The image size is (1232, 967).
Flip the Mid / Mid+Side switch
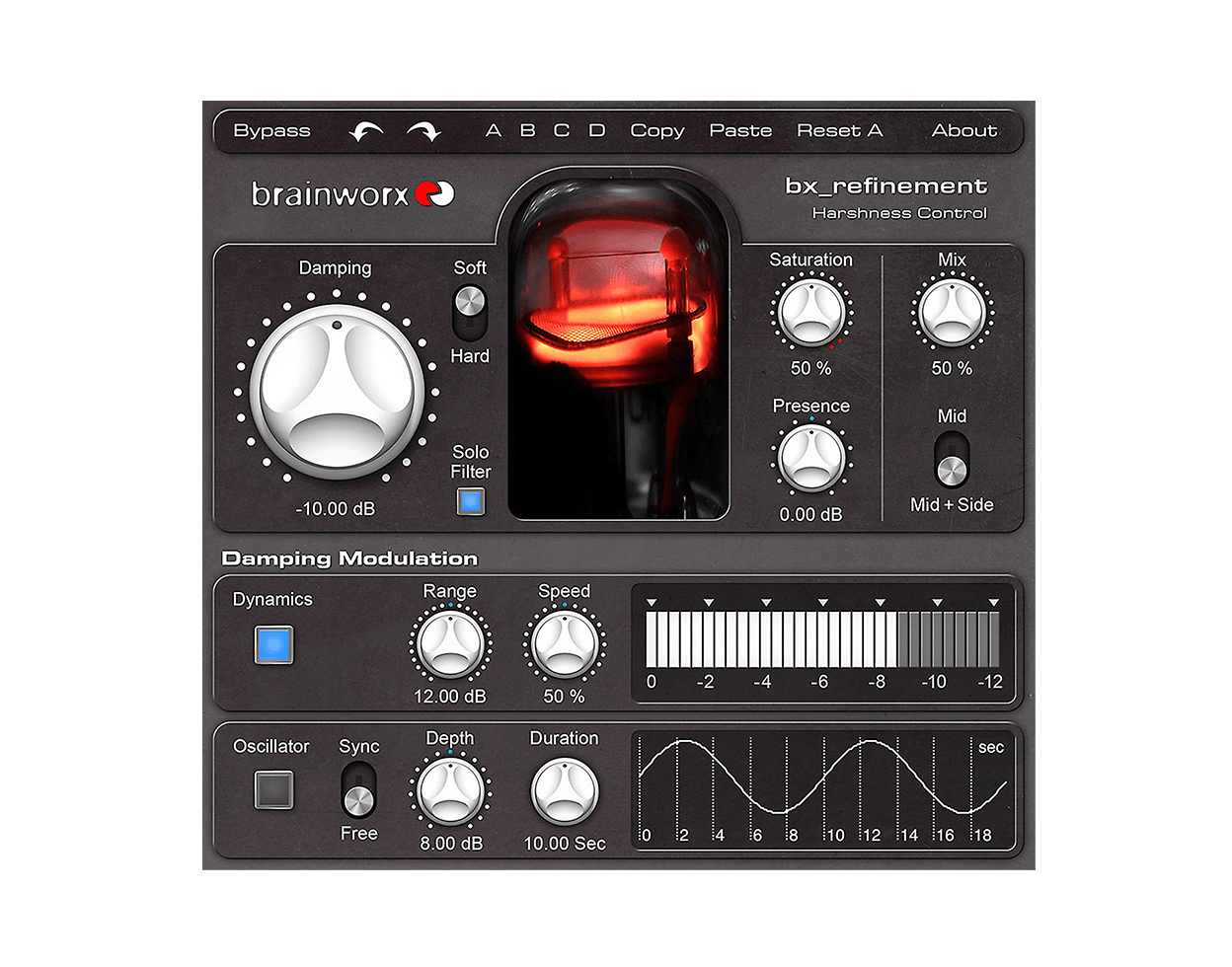tap(952, 459)
